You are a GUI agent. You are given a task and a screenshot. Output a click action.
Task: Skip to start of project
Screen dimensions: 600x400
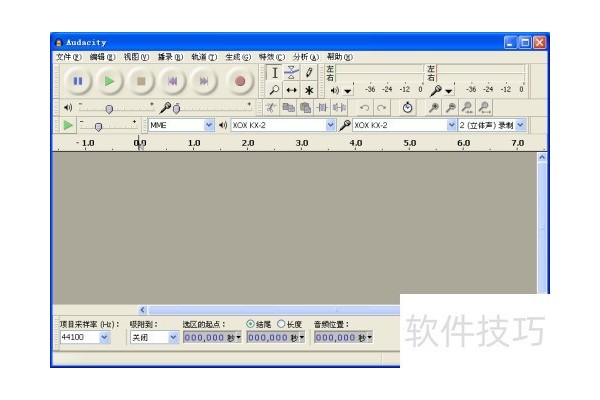[172, 81]
